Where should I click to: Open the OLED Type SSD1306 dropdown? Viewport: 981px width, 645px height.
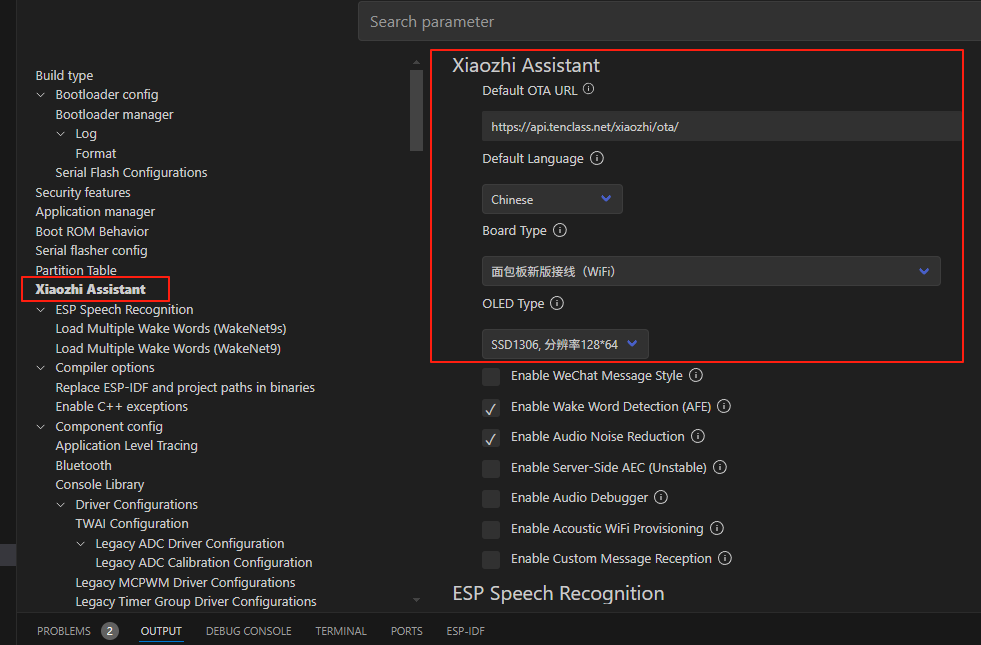565,344
